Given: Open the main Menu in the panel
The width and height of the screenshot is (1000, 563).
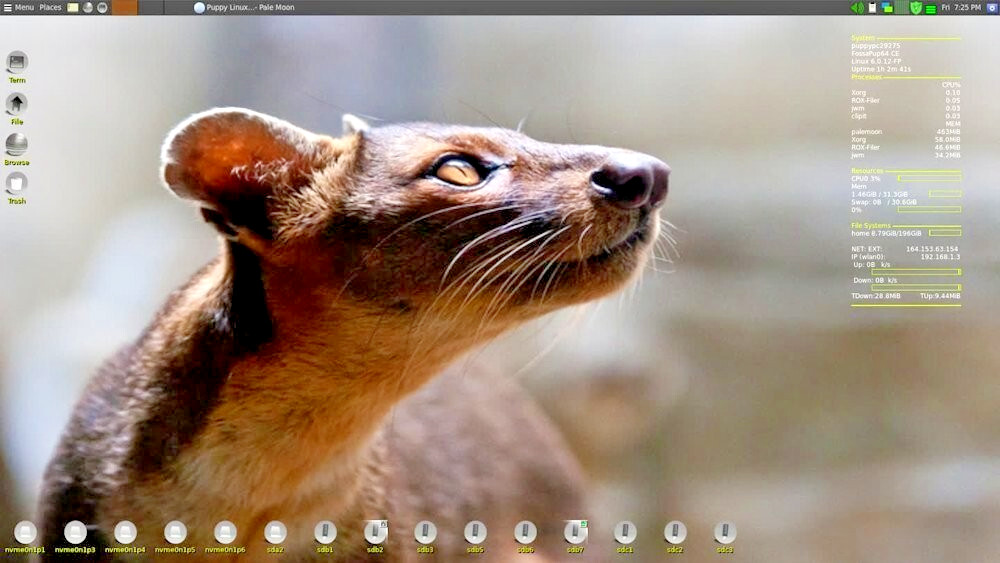Looking at the screenshot, I should coord(18,8).
